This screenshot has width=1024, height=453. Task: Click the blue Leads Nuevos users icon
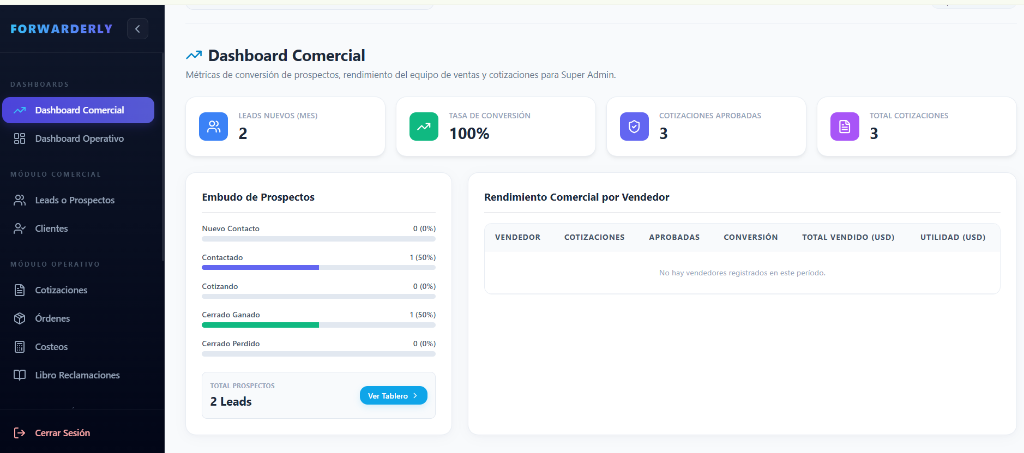pos(214,127)
